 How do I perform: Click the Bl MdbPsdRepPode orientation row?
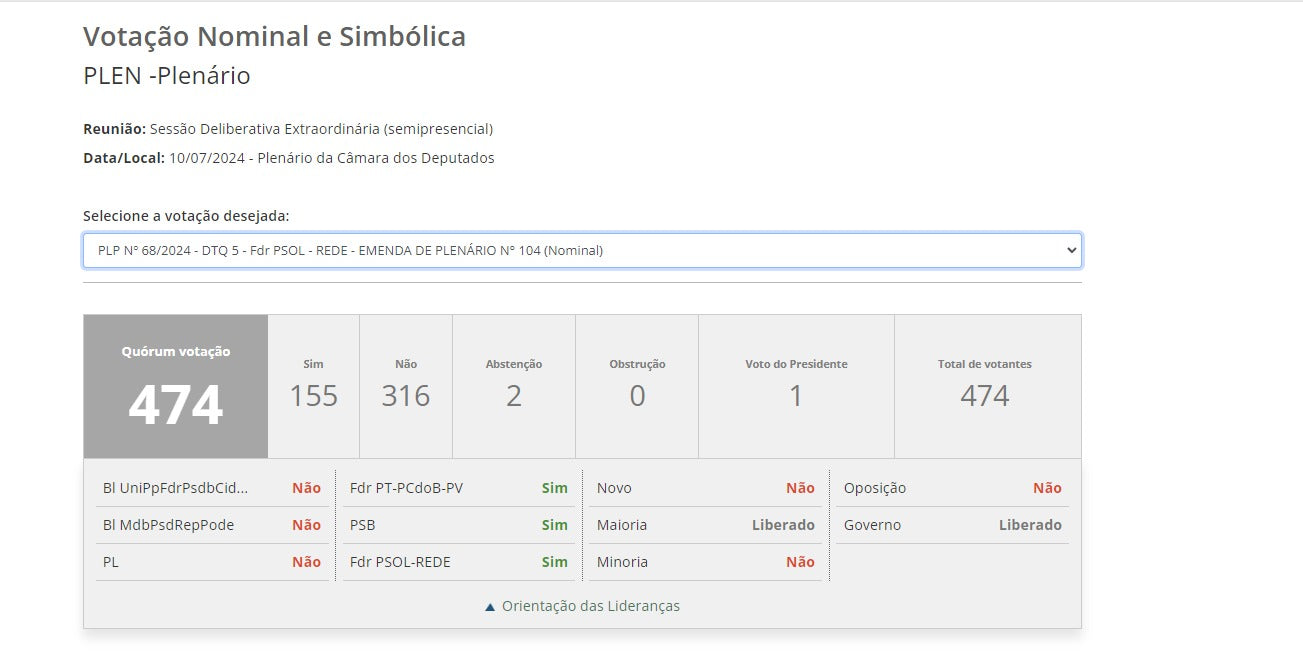[211, 525]
